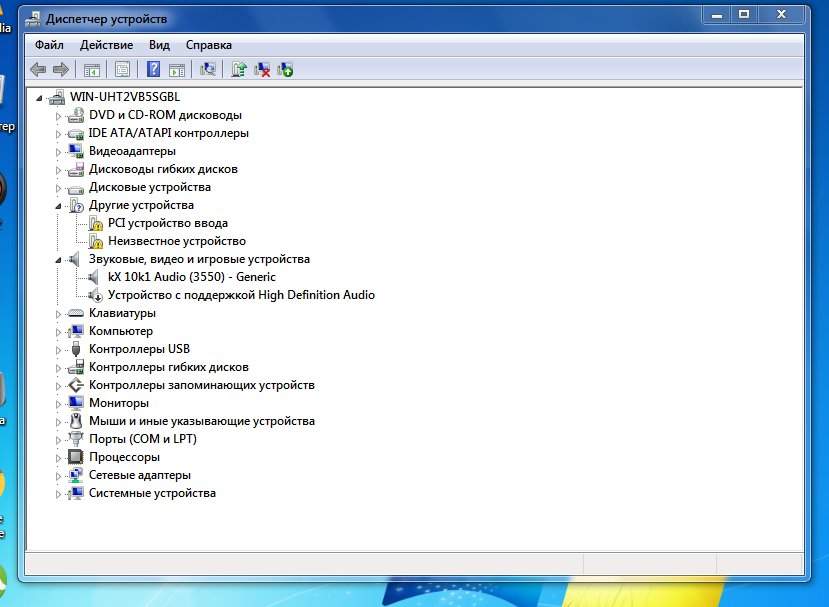829x607 pixels.
Task: Click the scan for hardware changes icon
Action: coord(208,69)
